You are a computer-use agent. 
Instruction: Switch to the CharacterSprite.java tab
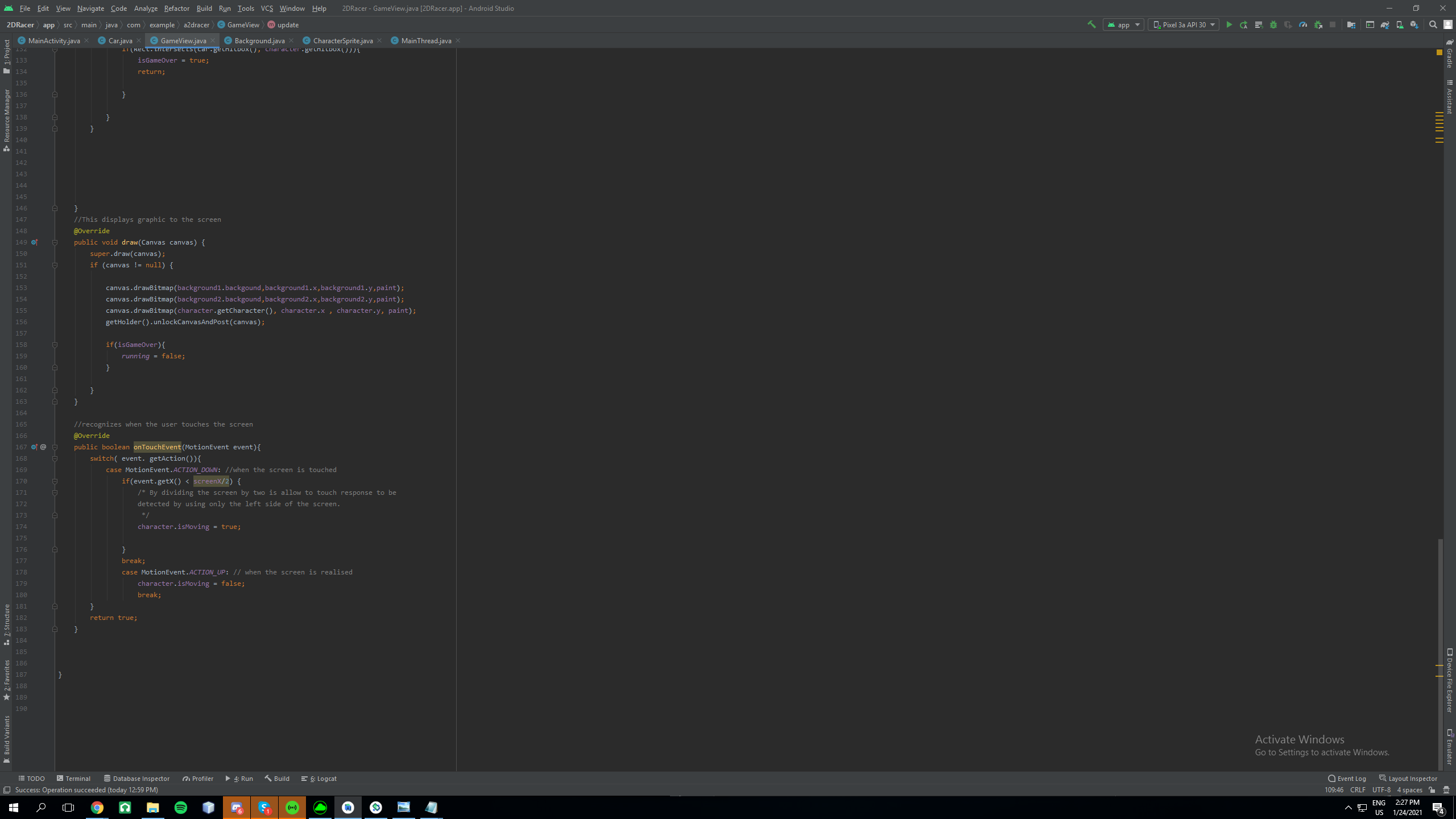coord(342,40)
